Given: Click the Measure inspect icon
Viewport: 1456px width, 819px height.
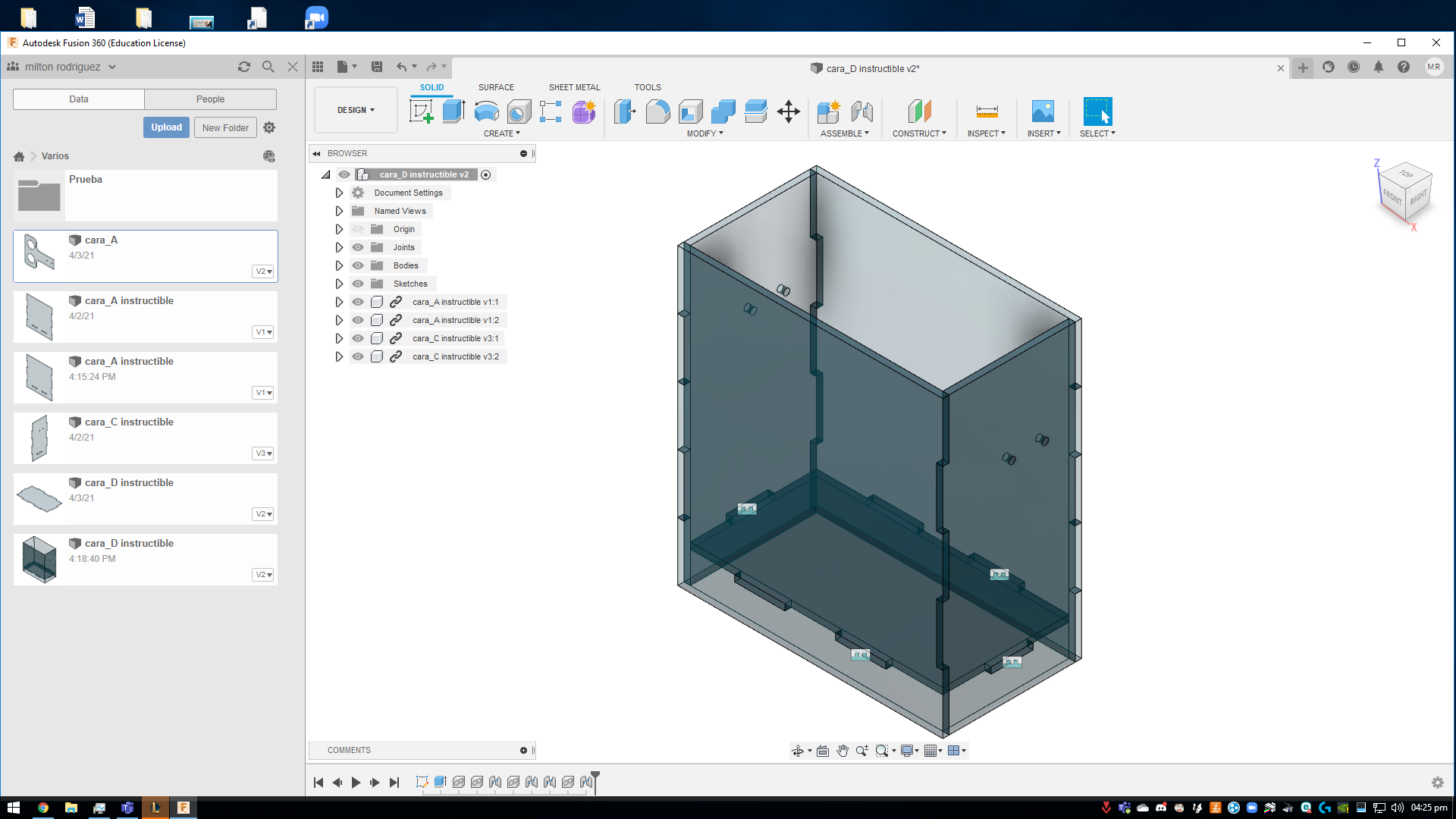Looking at the screenshot, I should point(987,111).
